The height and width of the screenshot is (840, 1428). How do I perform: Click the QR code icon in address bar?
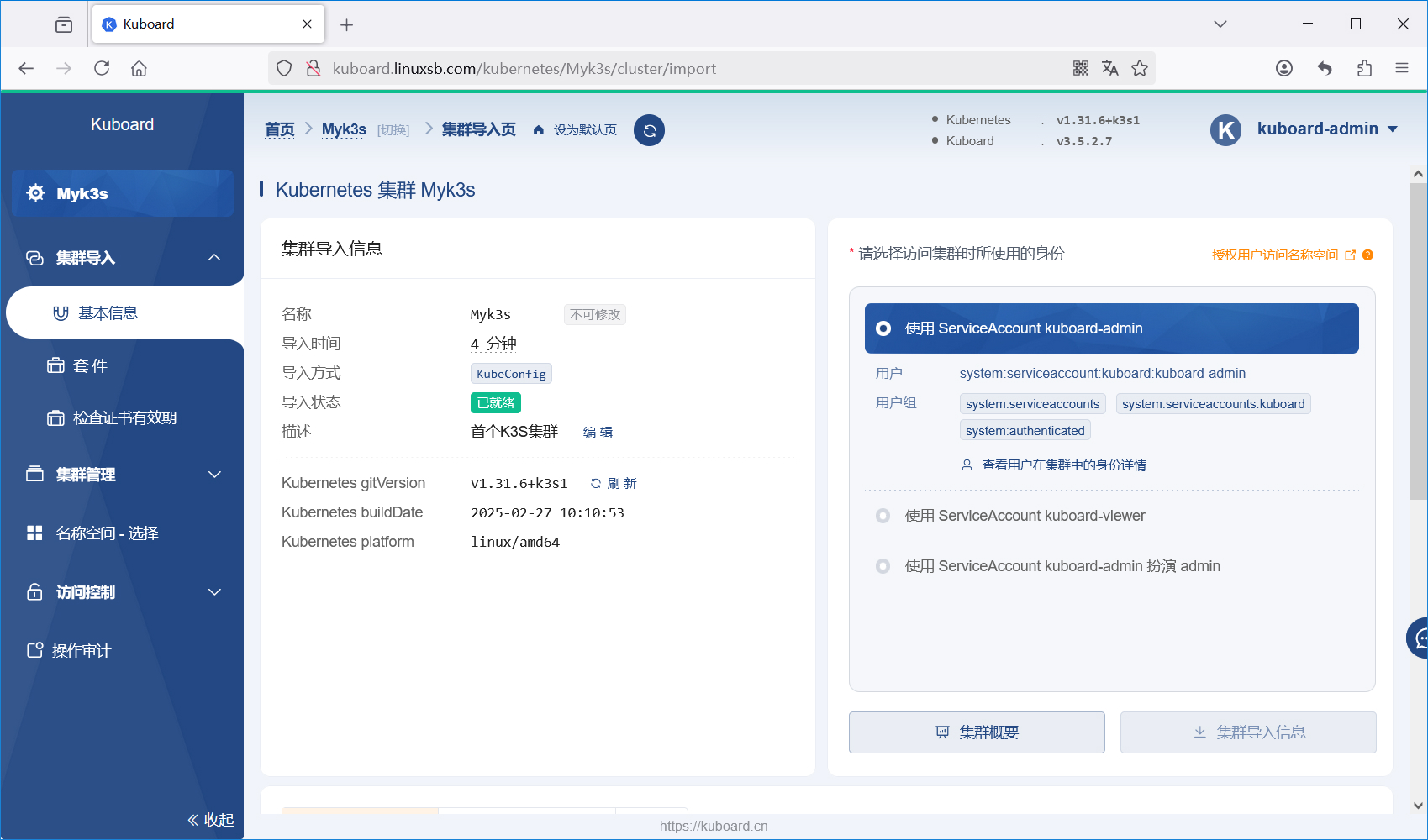point(1081,68)
